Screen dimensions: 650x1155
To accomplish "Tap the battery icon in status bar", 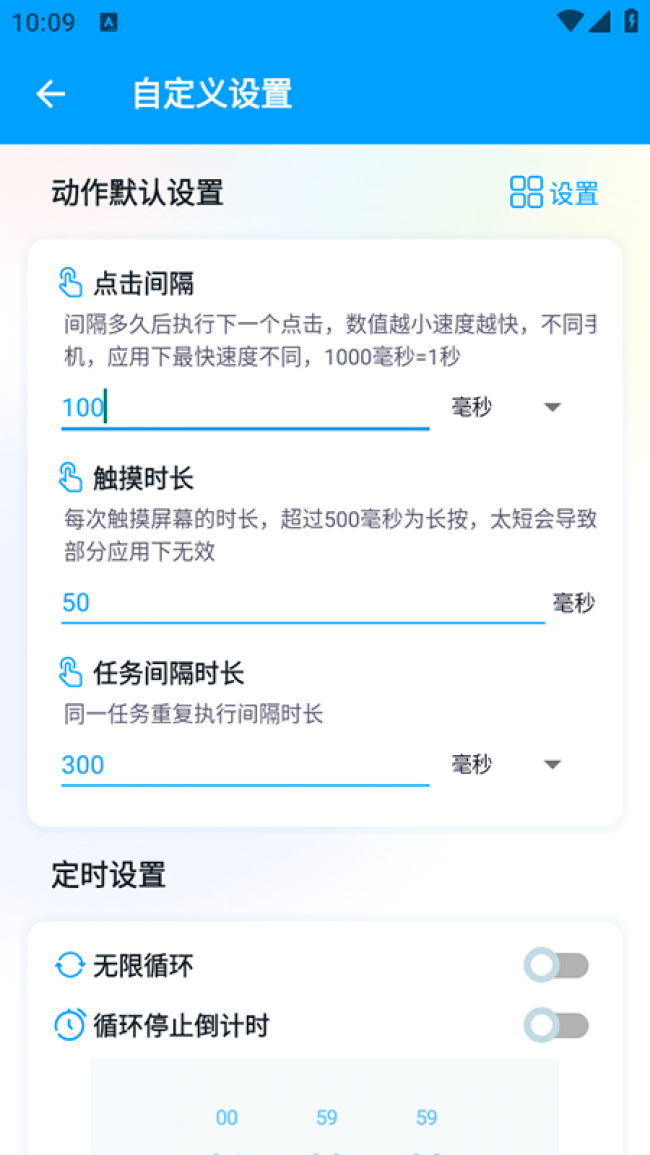I will pos(631,21).
